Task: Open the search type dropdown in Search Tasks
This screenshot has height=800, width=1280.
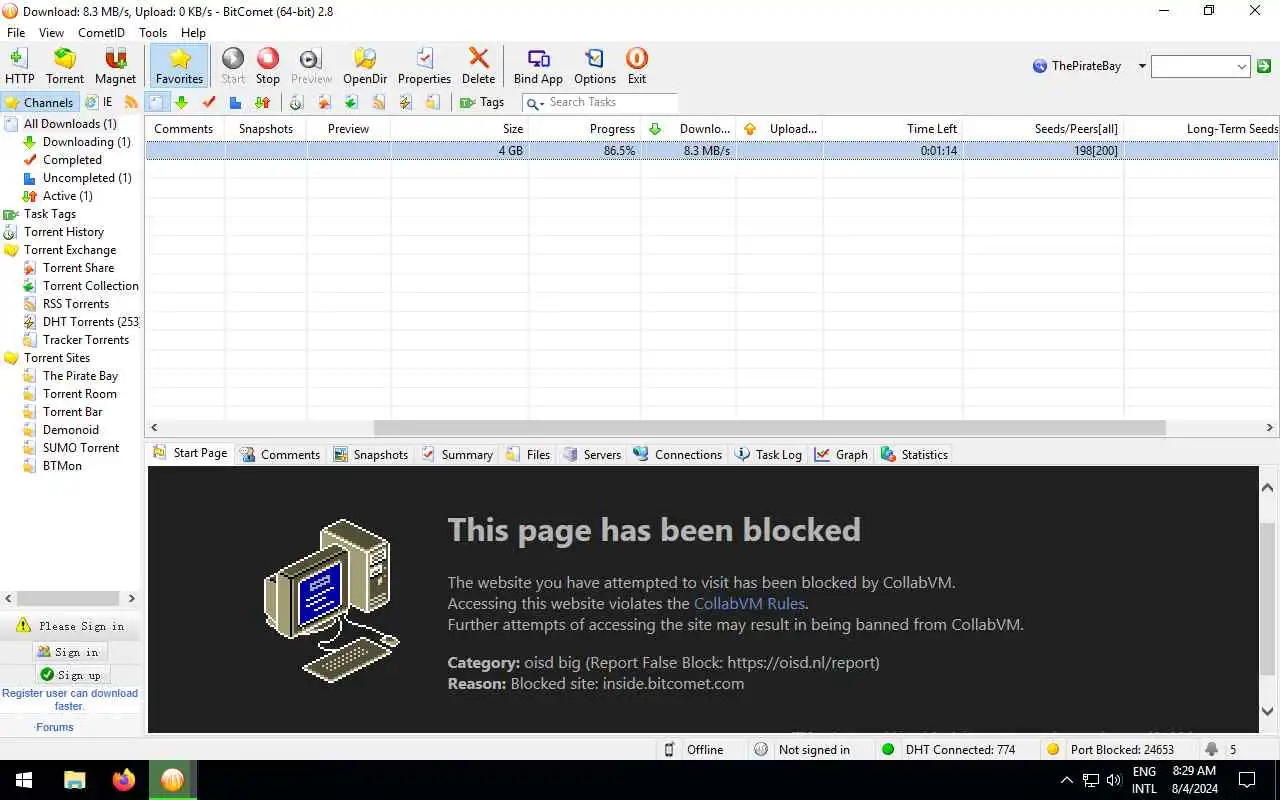Action: coord(535,103)
